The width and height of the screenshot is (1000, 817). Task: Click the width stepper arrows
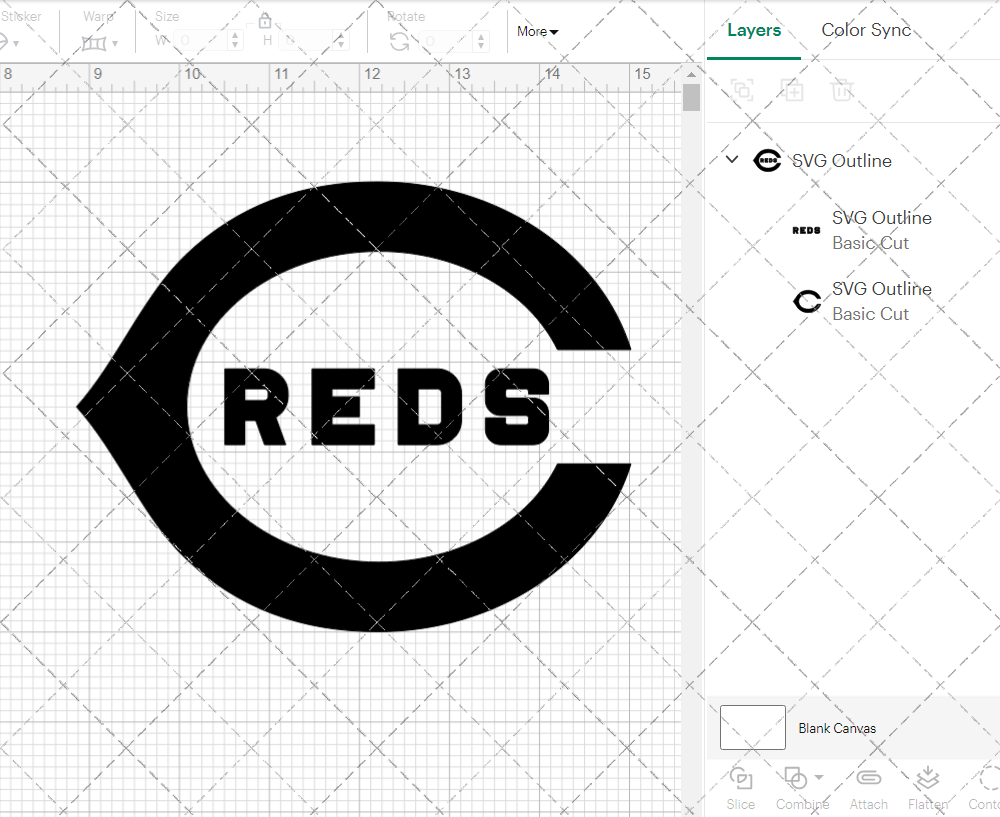coord(235,41)
